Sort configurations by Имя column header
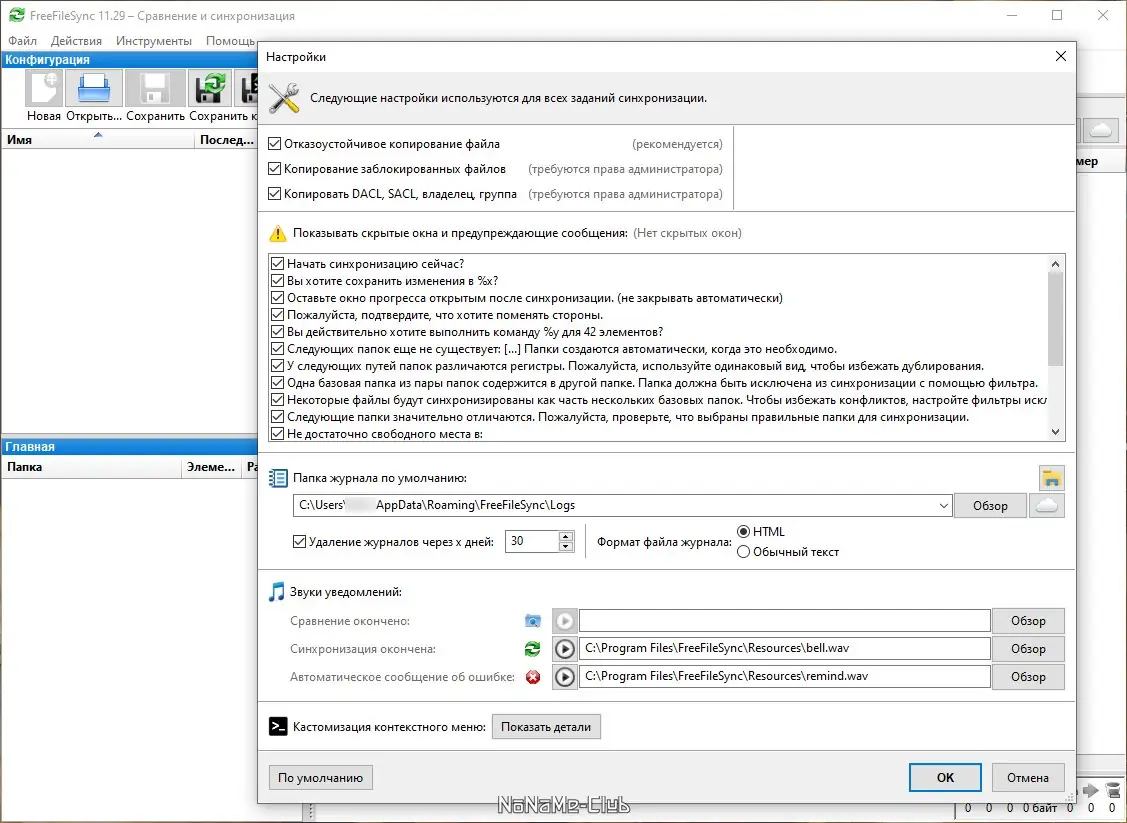Screen dimensions: 1127x823 pos(98,139)
